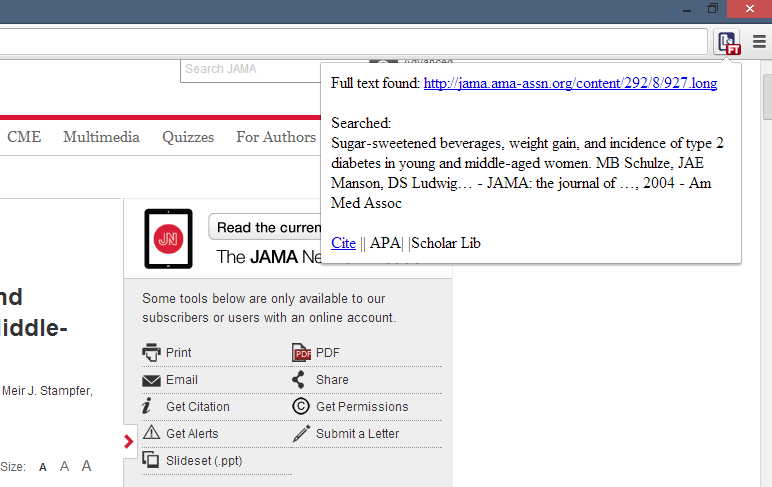
Task: Click the Cite link in popup
Action: (x=343, y=243)
